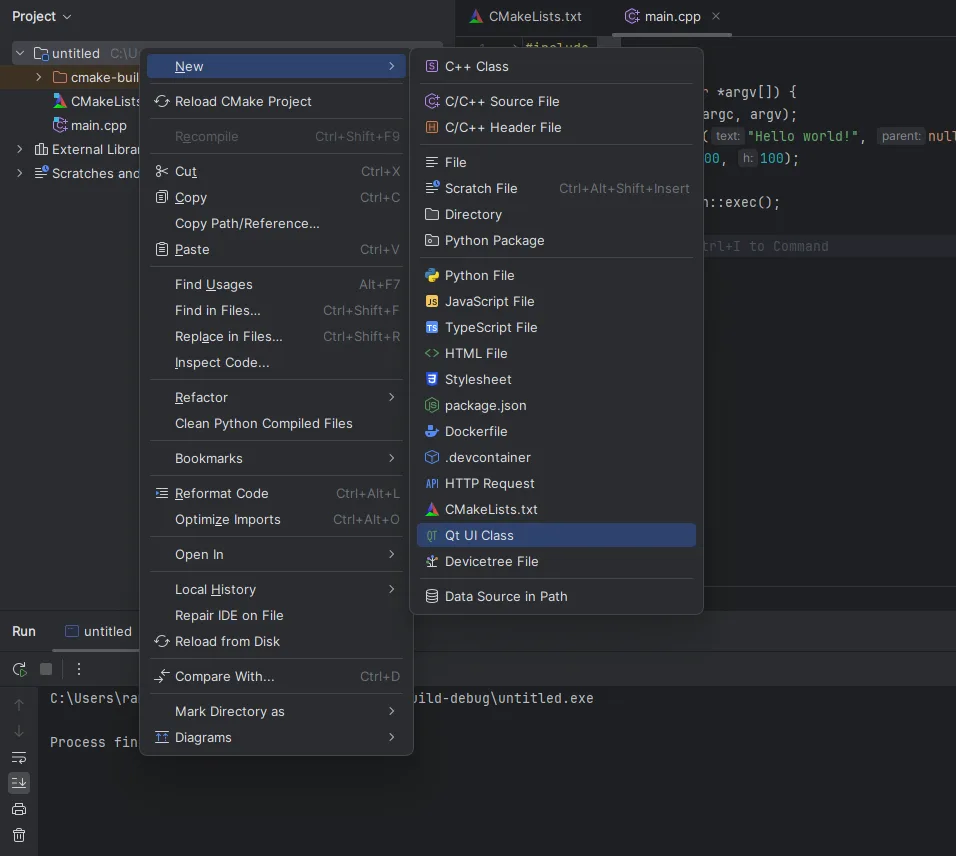Image resolution: width=956 pixels, height=856 pixels.
Task: Click the Up the Stack Trace arrow
Action: (x=19, y=705)
